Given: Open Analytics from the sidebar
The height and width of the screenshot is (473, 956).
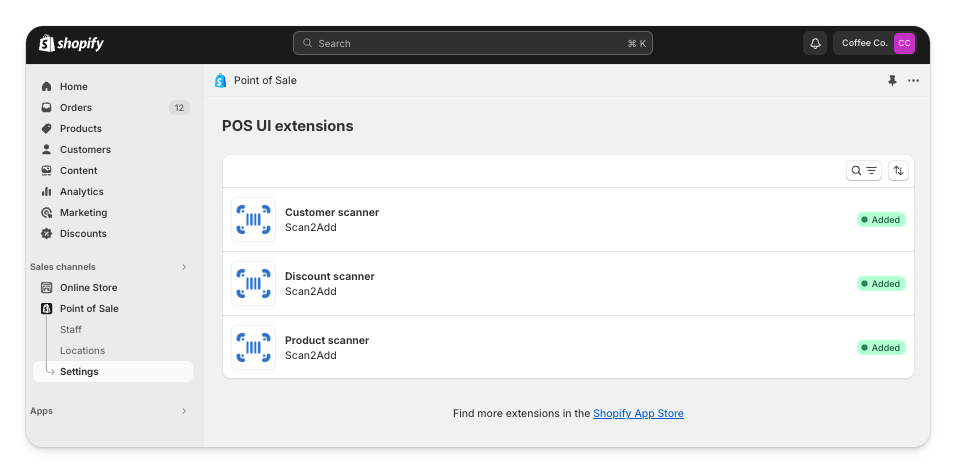Looking at the screenshot, I should coord(81,192).
